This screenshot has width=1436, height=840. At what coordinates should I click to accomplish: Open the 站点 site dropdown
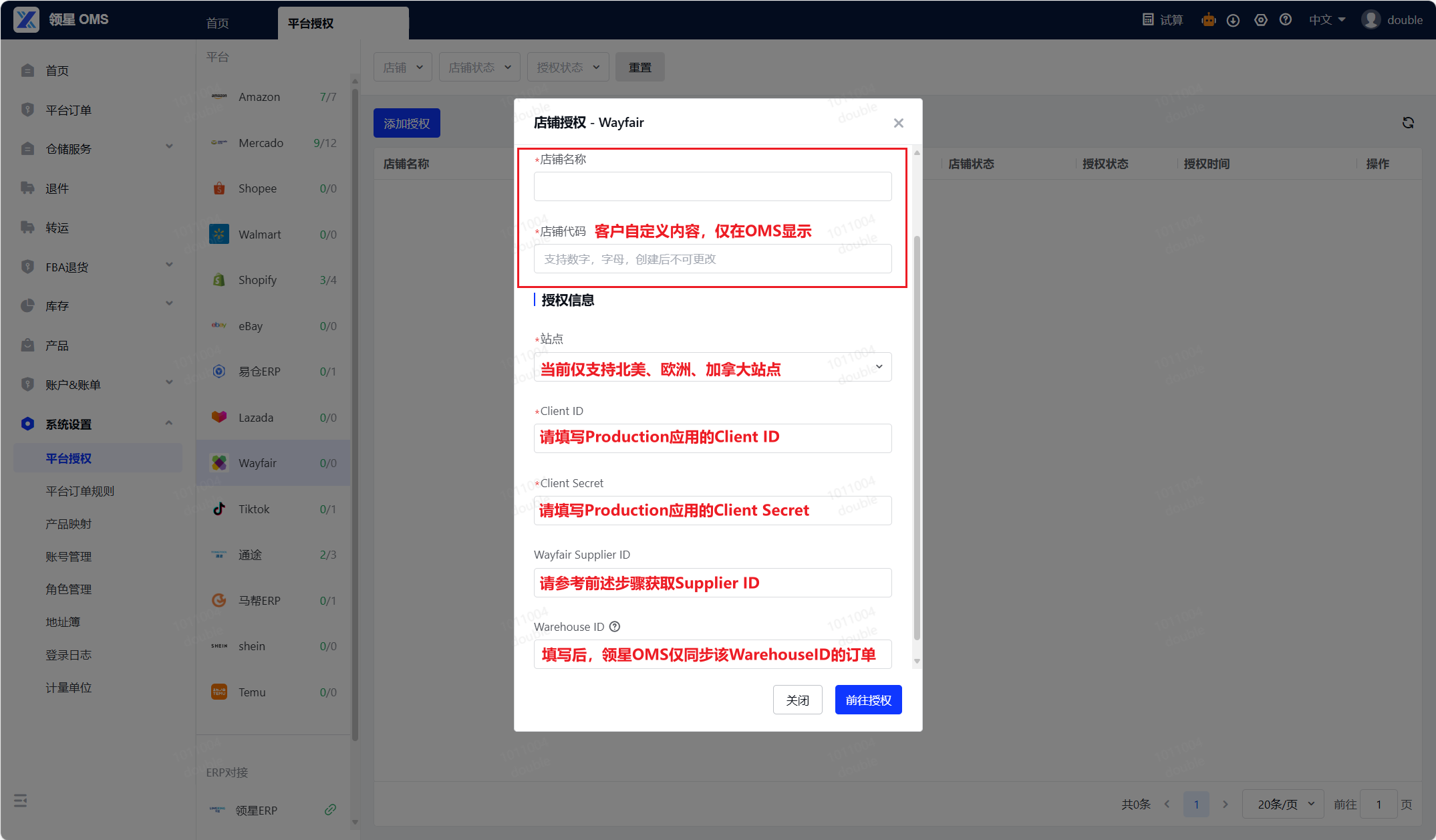(x=712, y=367)
